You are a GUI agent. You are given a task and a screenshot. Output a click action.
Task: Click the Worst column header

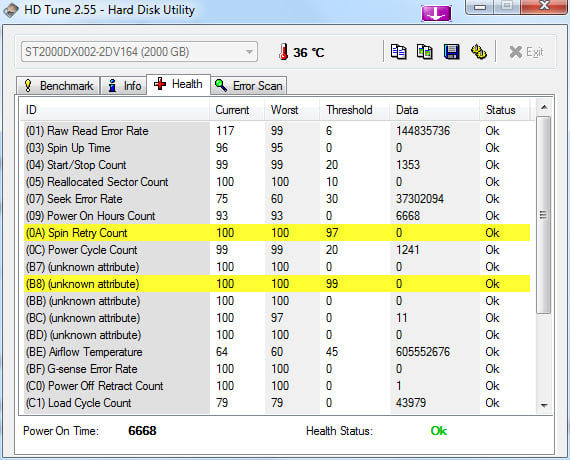tap(292, 110)
